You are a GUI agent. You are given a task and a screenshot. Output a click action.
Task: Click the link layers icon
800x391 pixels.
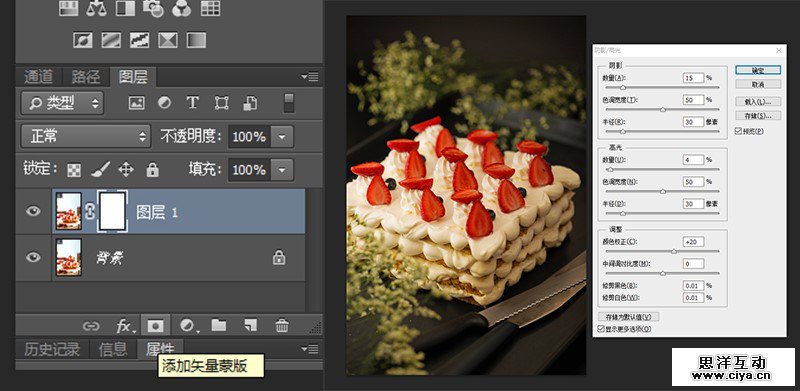point(91,326)
